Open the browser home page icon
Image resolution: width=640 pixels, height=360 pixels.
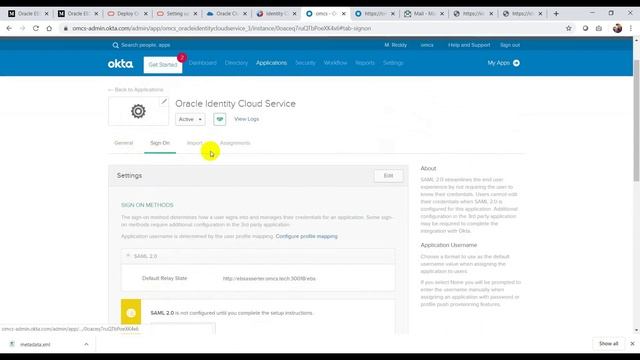(49, 28)
